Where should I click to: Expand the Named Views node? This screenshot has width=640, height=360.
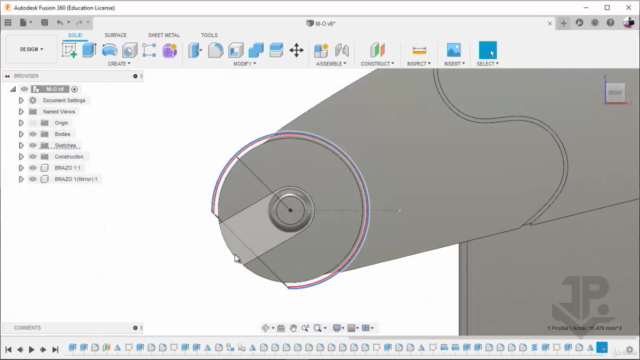(21, 111)
